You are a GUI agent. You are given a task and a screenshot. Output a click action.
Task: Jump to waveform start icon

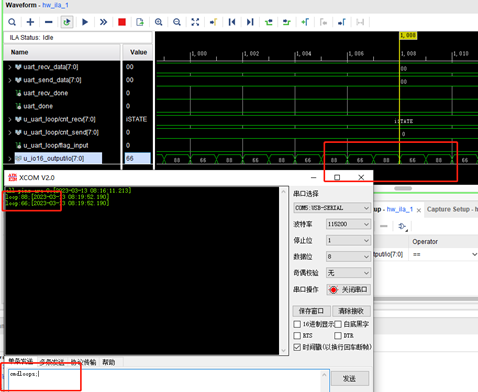232,22
